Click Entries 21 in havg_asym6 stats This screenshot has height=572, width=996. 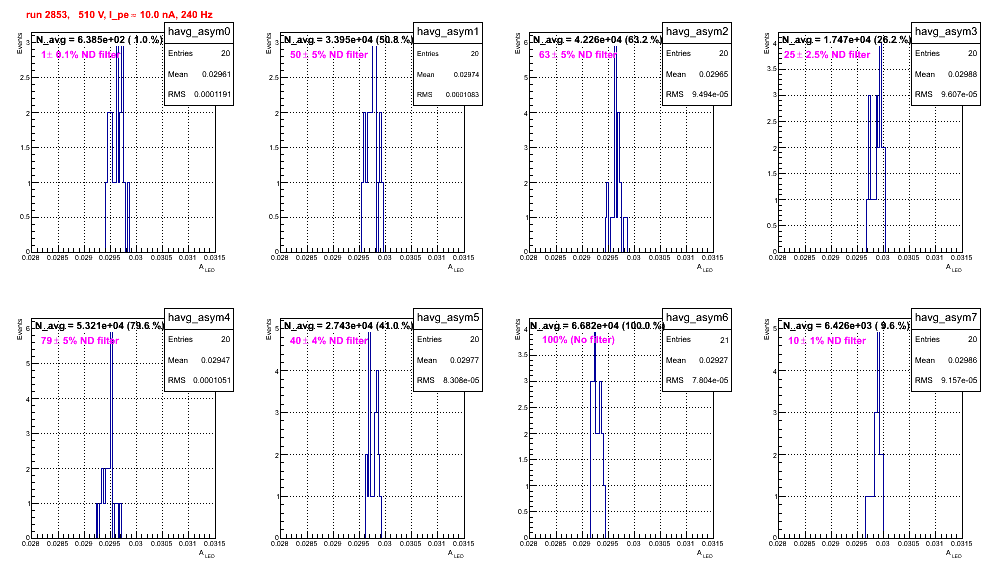(697, 339)
